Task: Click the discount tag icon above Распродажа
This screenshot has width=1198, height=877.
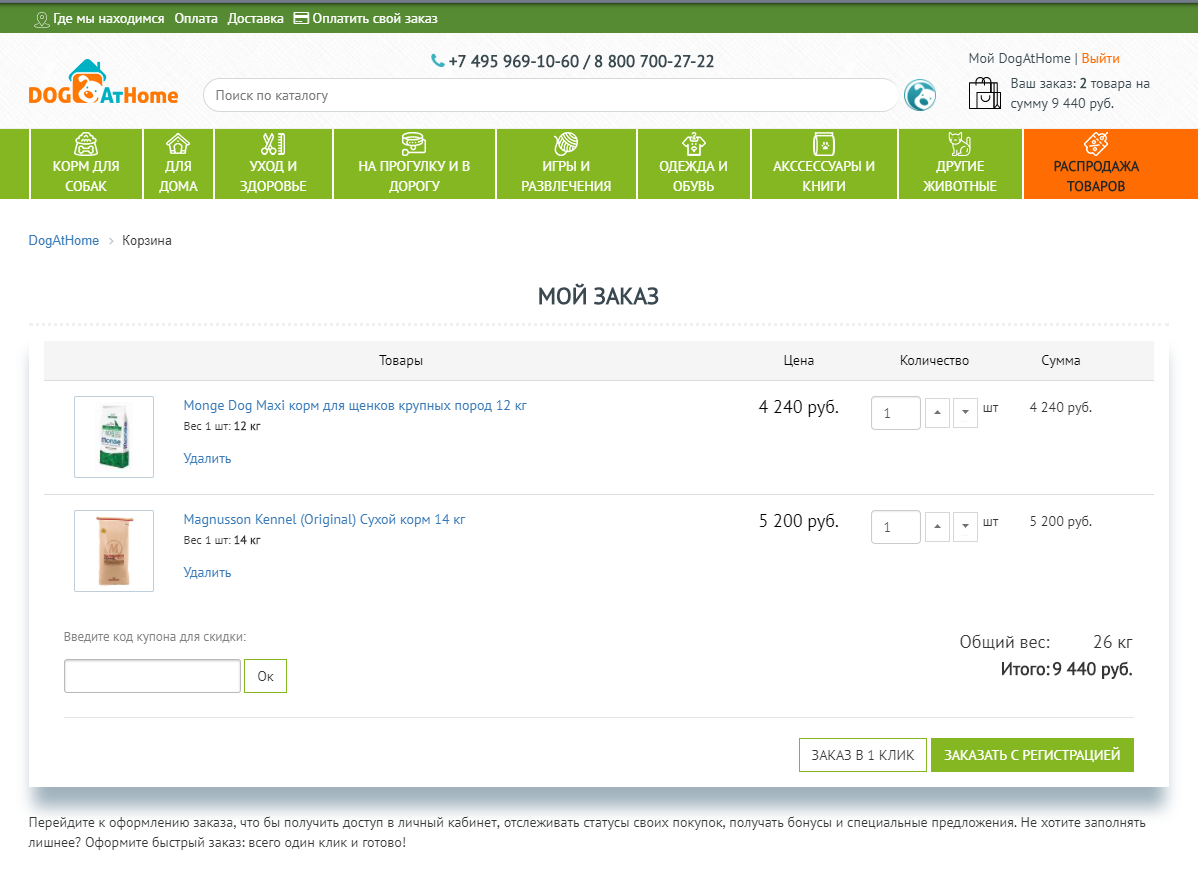Action: (1096, 144)
